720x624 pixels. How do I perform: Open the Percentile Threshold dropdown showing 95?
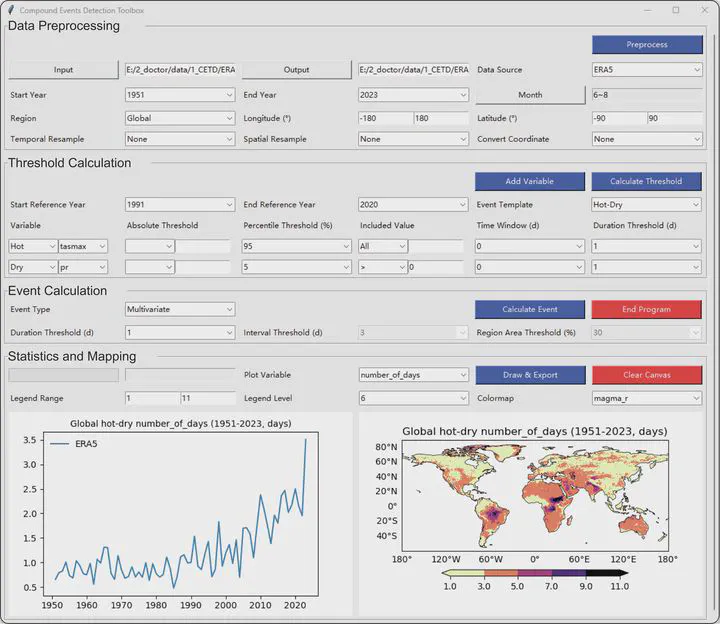(x=296, y=246)
